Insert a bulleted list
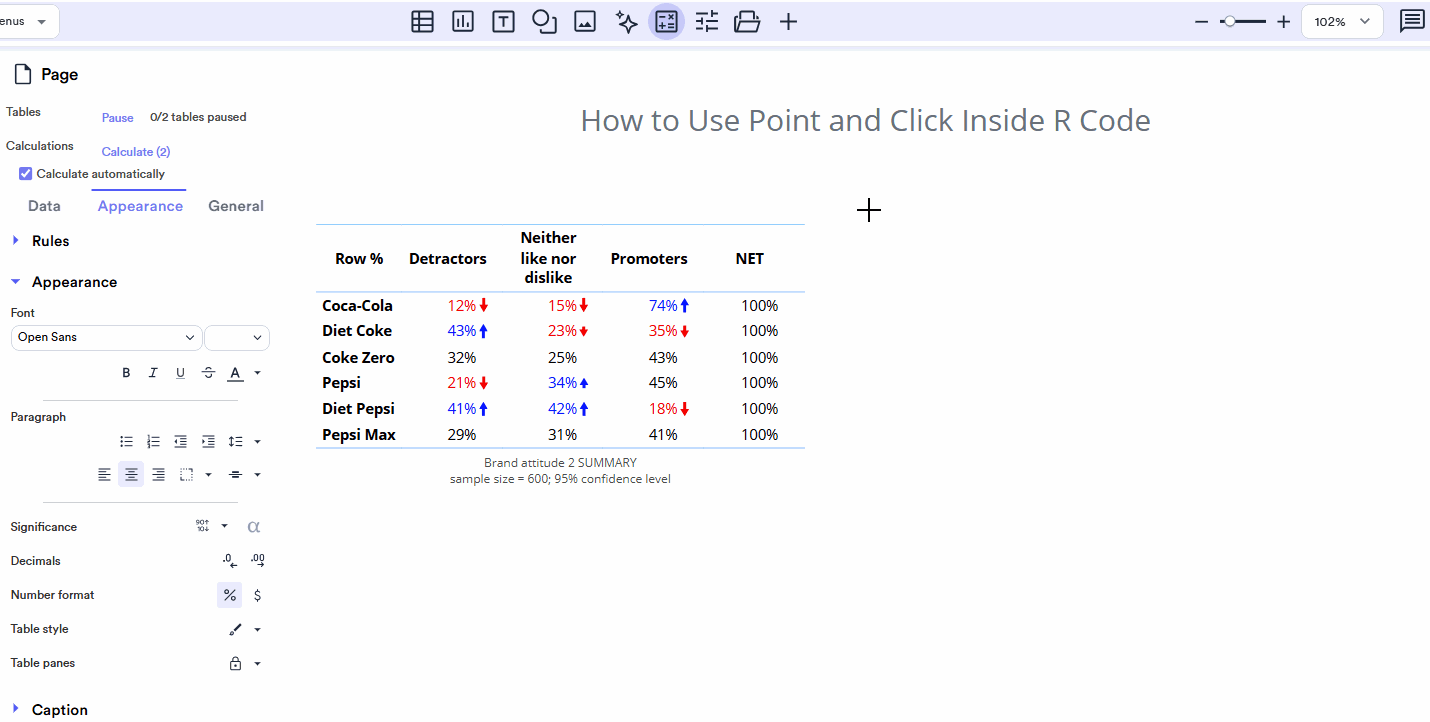The image size is (1430, 722). [127, 441]
